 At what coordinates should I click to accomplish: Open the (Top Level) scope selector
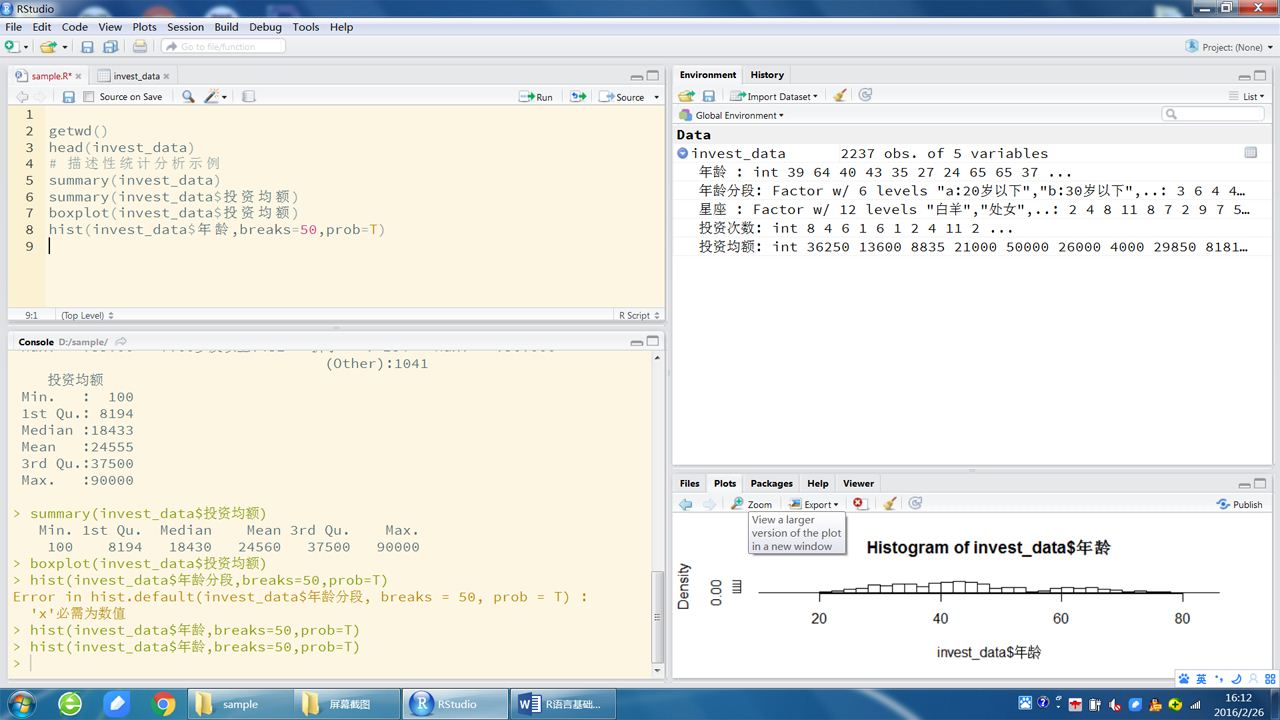(x=87, y=315)
